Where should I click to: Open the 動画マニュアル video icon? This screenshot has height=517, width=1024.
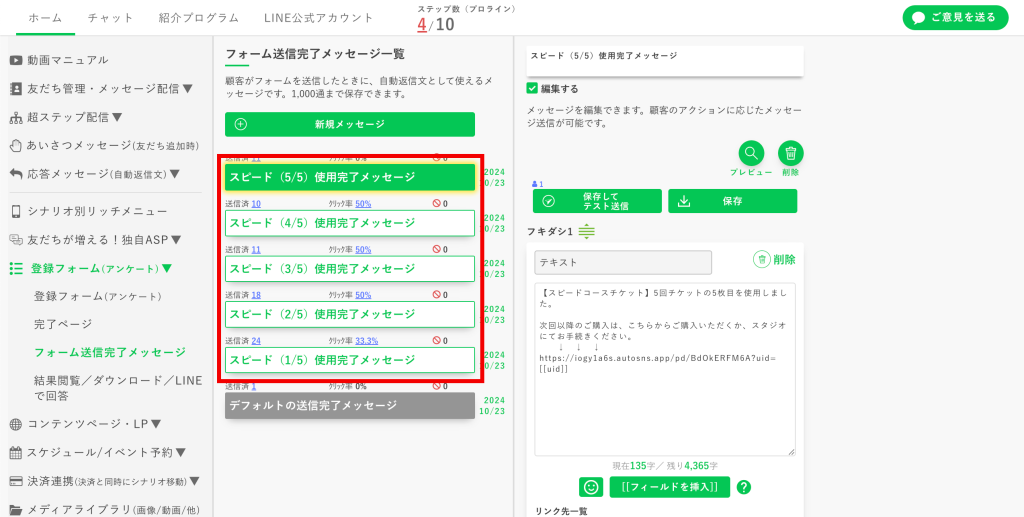(x=16, y=60)
